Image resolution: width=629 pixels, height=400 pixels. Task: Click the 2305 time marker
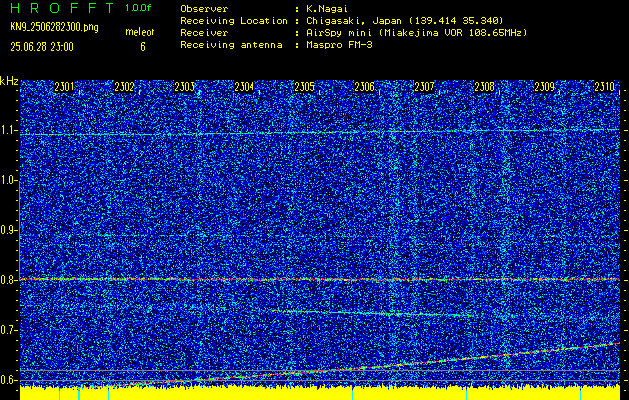click(304, 87)
